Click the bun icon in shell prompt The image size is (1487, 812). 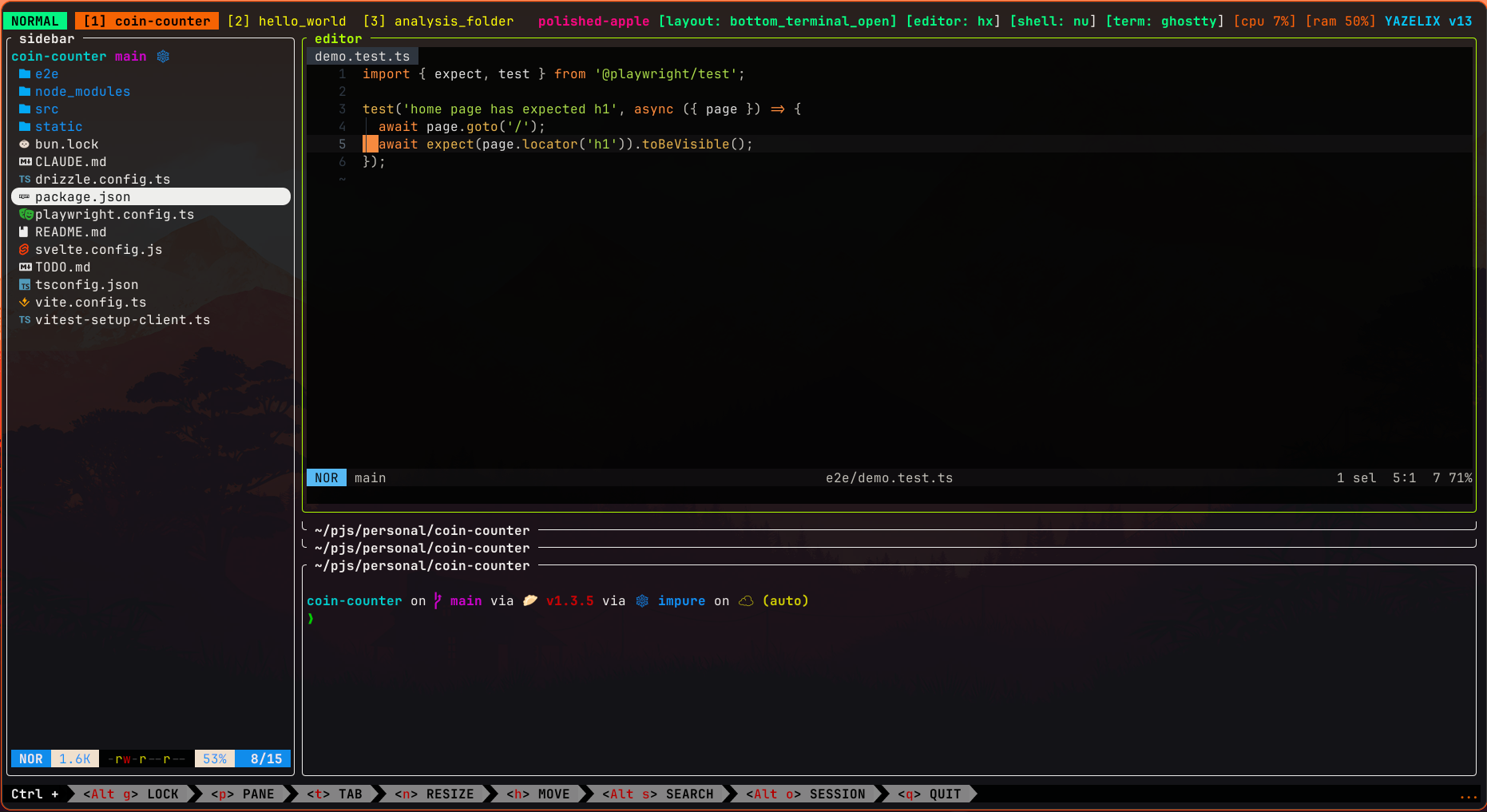530,601
